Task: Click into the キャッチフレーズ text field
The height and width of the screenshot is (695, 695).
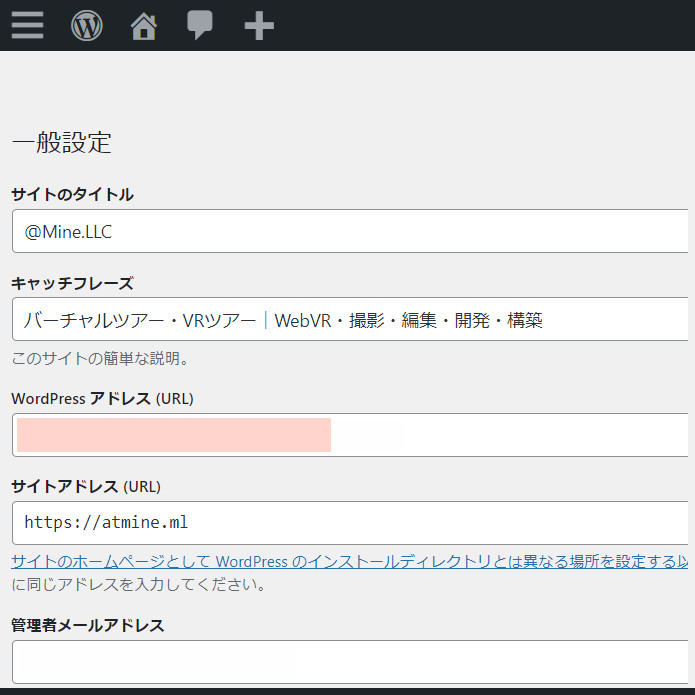Action: point(350,320)
